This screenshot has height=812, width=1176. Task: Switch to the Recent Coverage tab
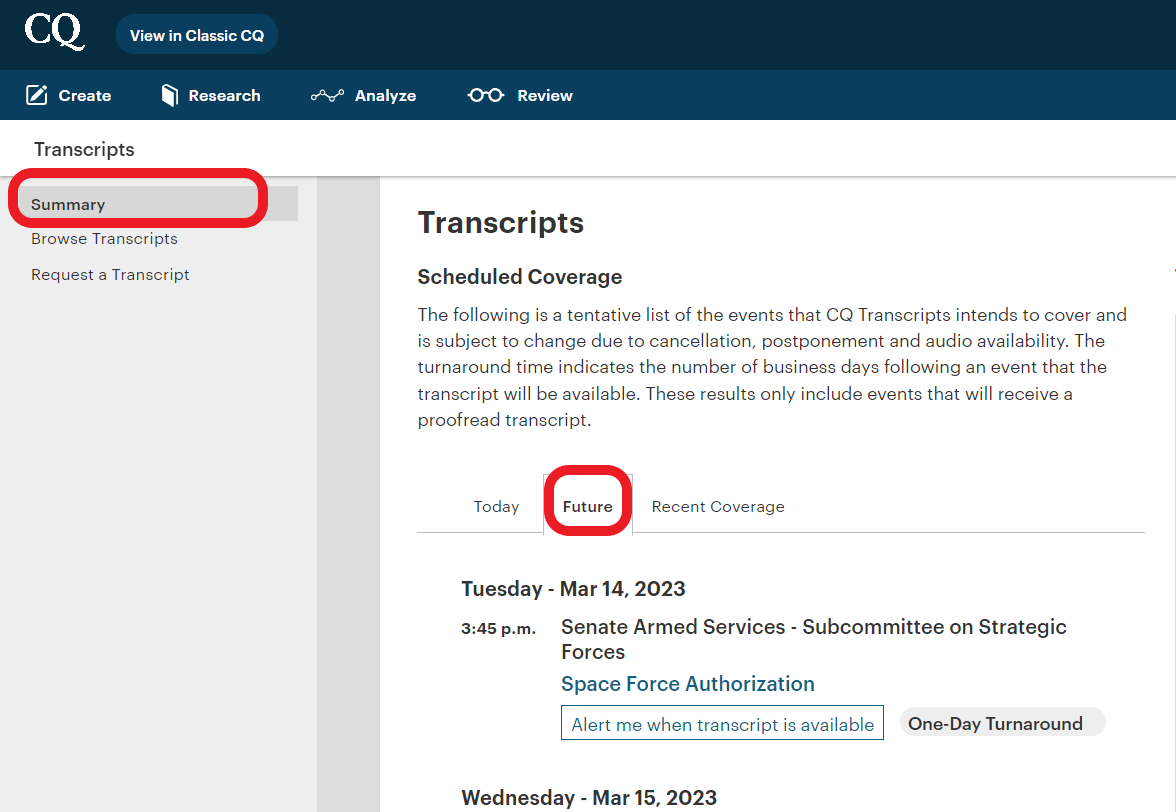click(718, 507)
